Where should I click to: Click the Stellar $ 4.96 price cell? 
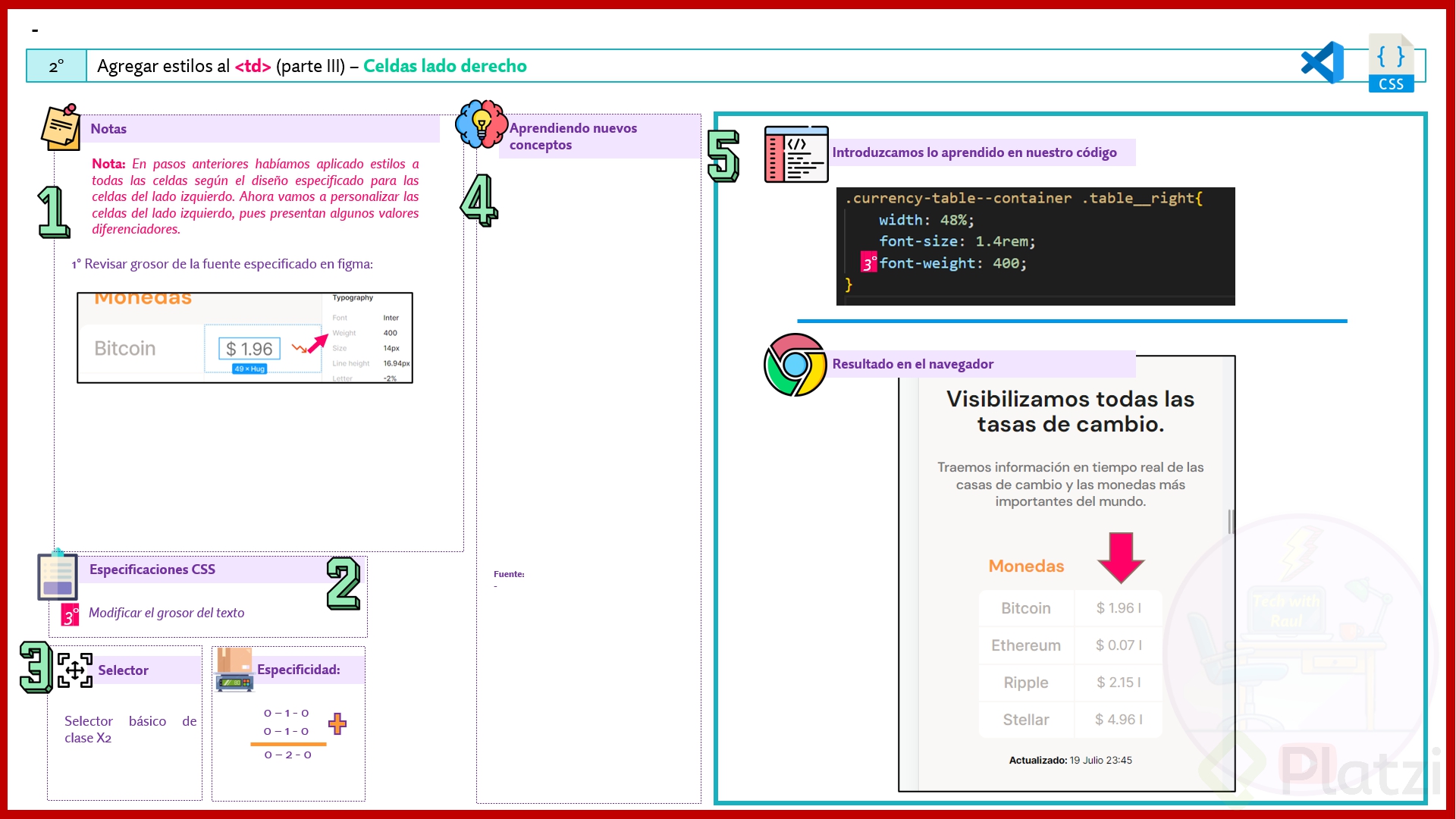1118,720
